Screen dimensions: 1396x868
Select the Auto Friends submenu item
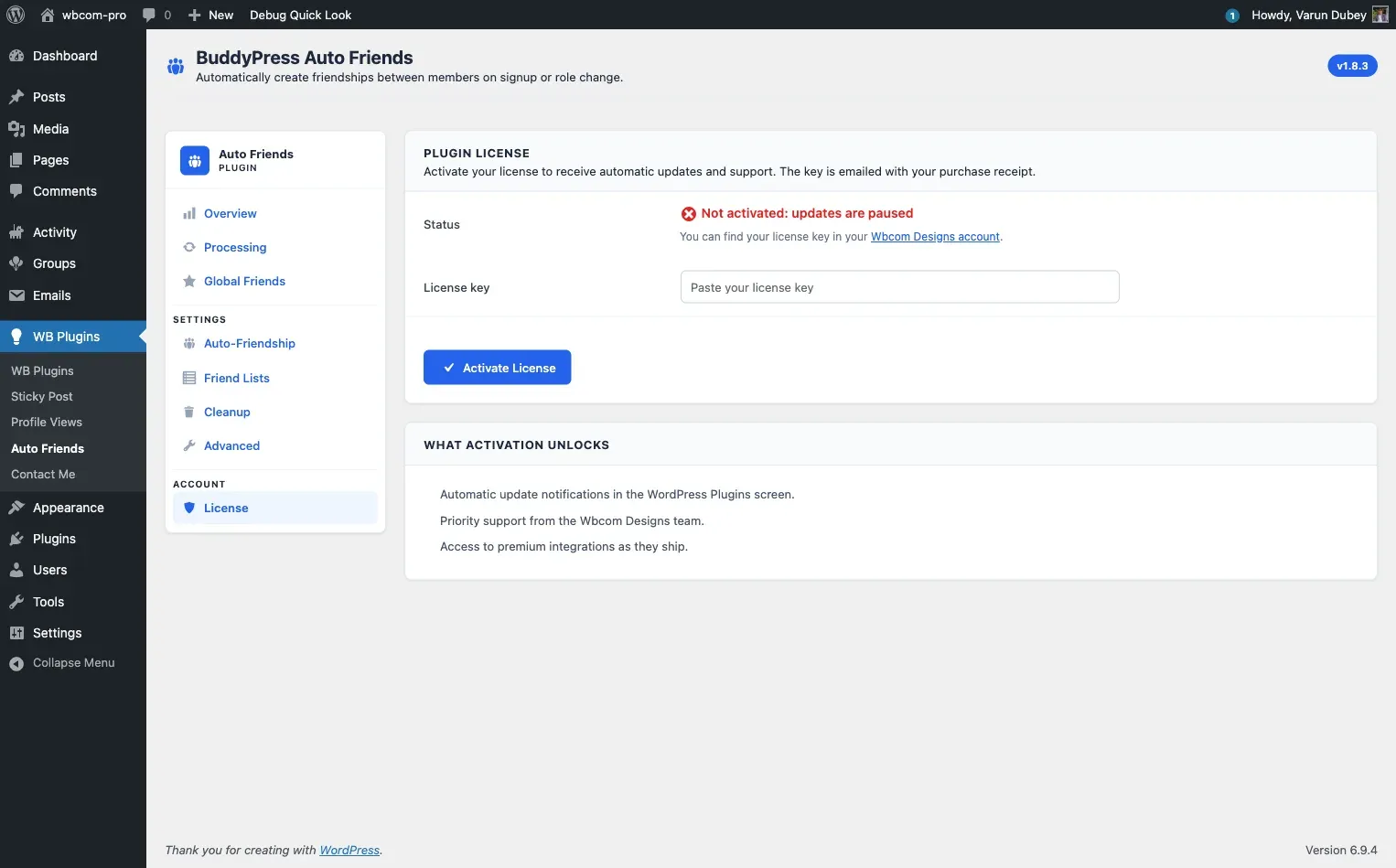pyautogui.click(x=48, y=448)
